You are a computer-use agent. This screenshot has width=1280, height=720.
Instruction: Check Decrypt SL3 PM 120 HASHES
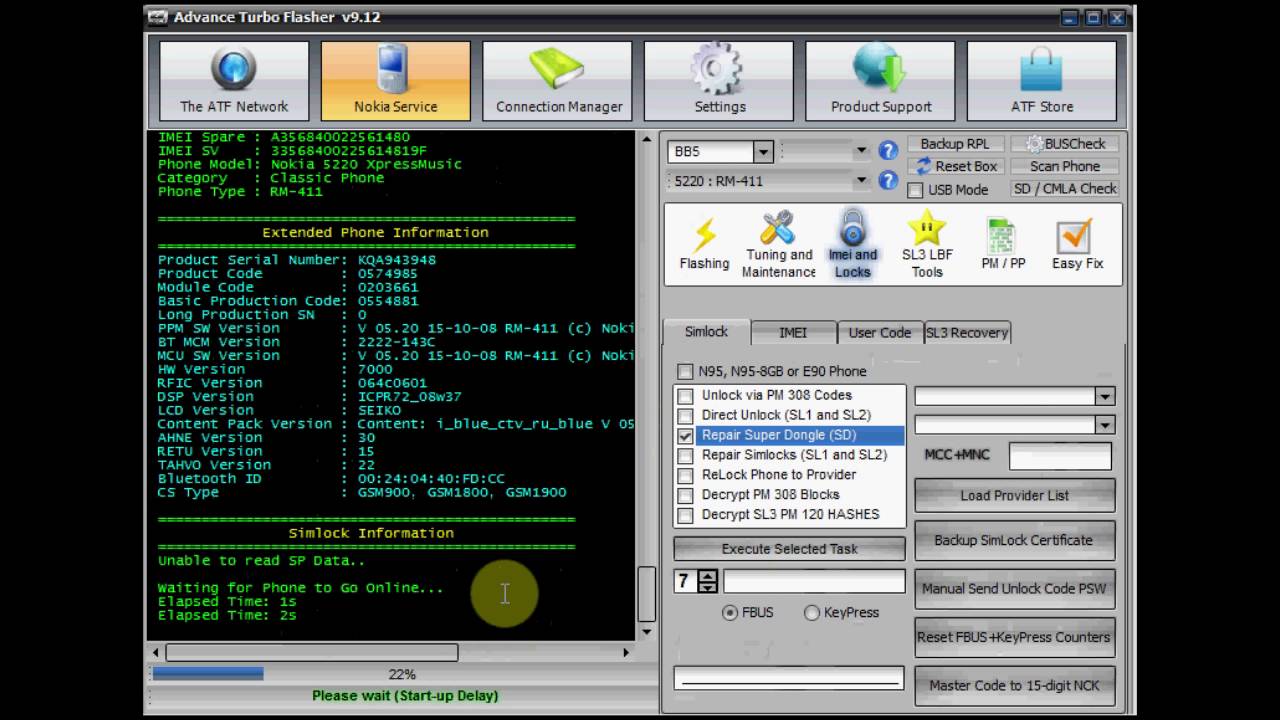pyautogui.click(x=685, y=515)
